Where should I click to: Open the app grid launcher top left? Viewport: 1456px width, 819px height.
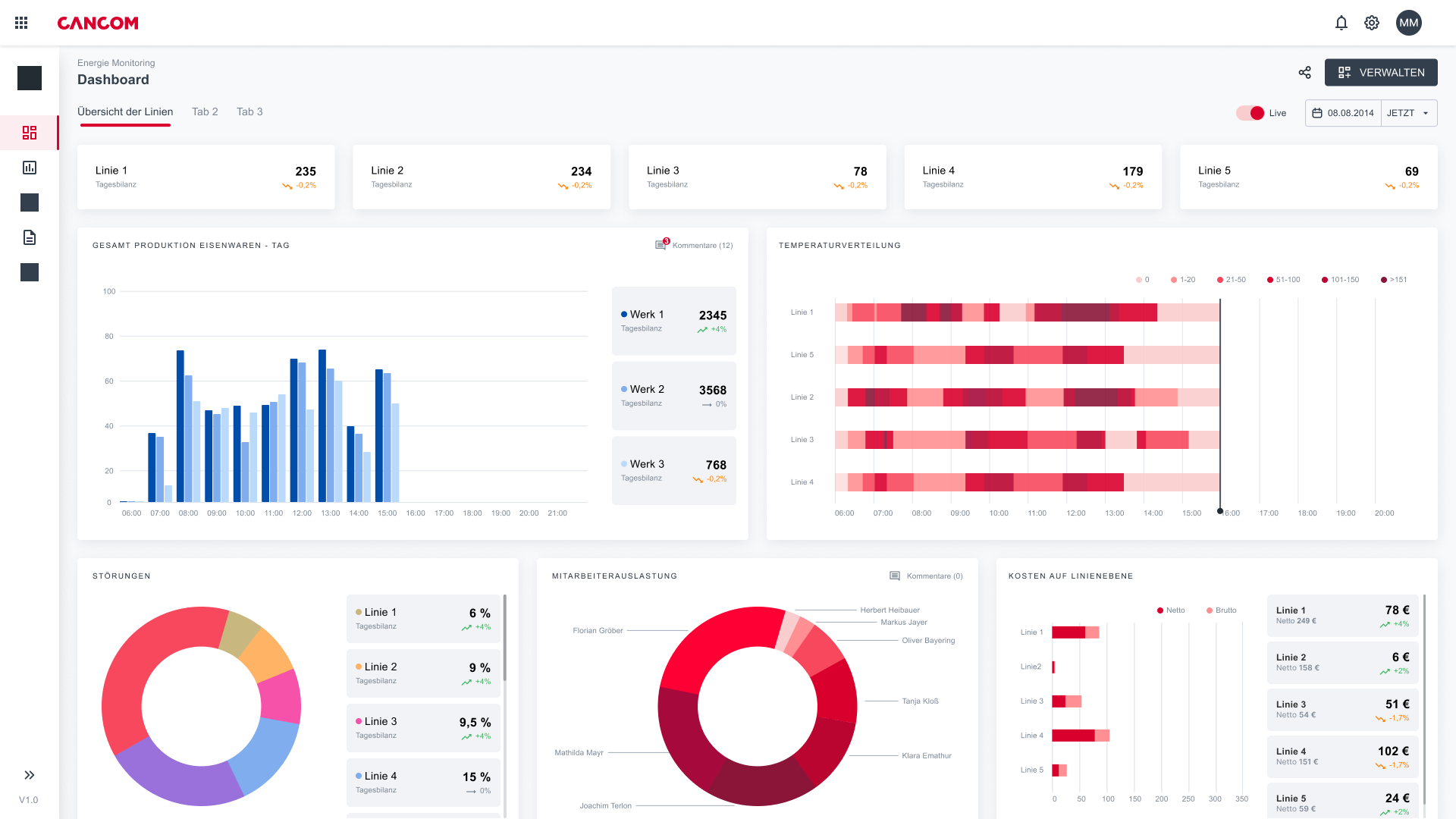[20, 22]
